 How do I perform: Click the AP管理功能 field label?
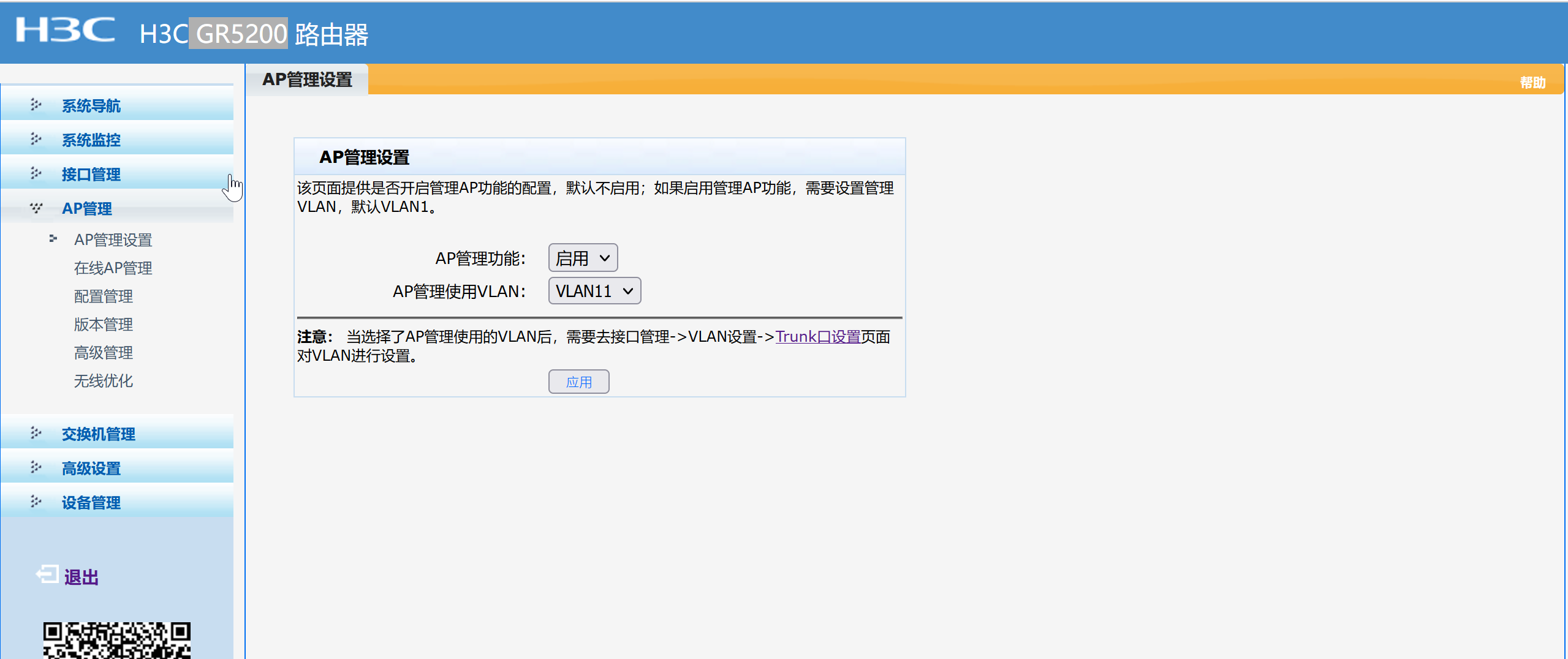[x=480, y=258]
